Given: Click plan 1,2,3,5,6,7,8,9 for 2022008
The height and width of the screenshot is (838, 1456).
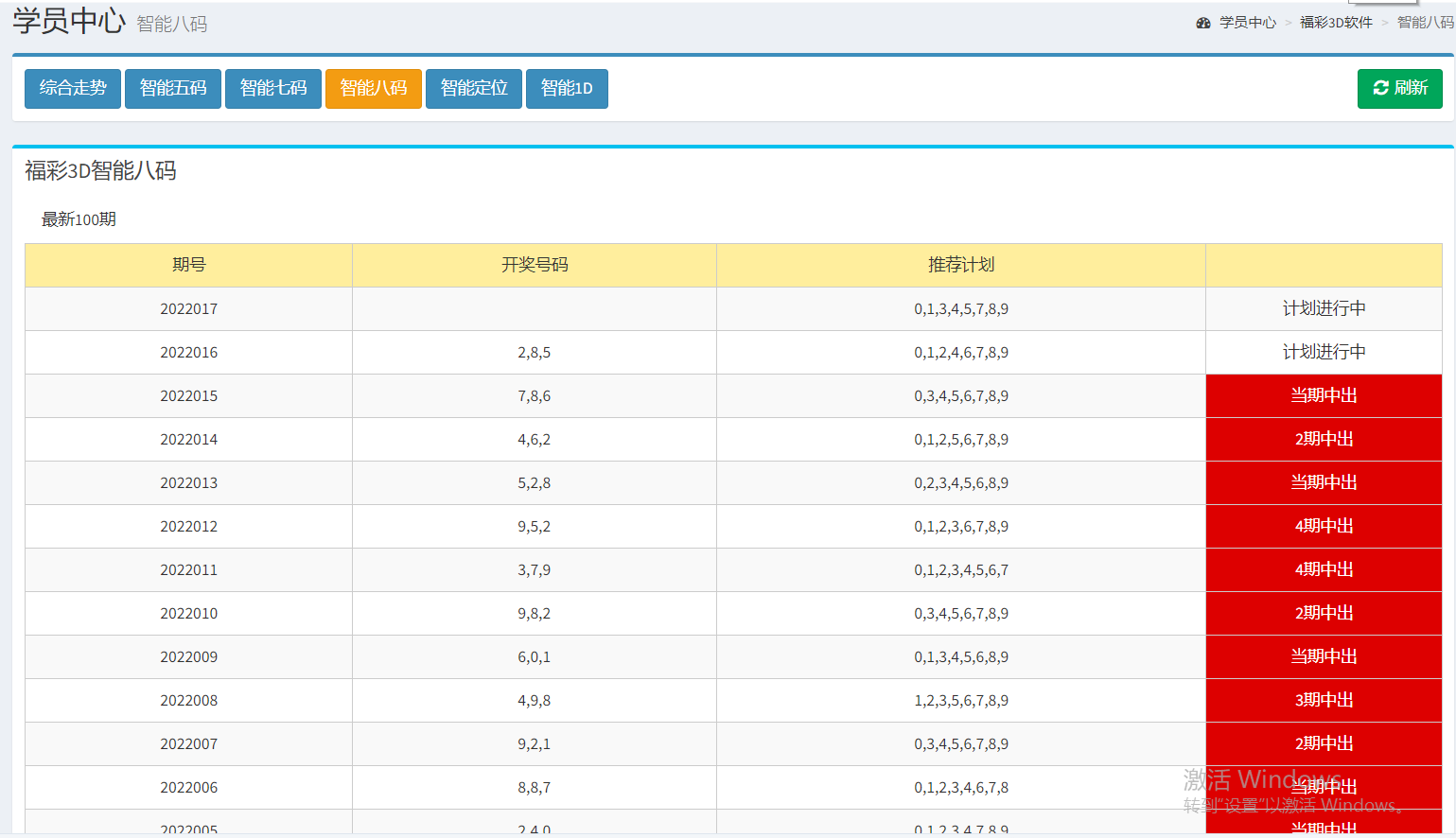Looking at the screenshot, I should pos(961,701).
